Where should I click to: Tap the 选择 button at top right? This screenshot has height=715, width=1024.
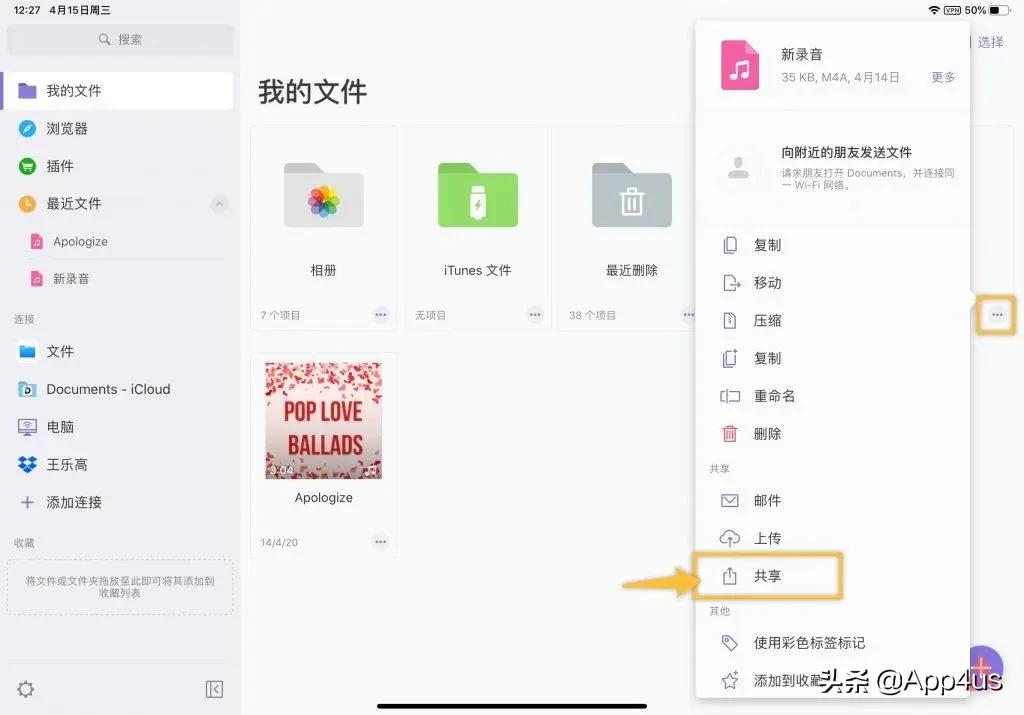pos(990,42)
